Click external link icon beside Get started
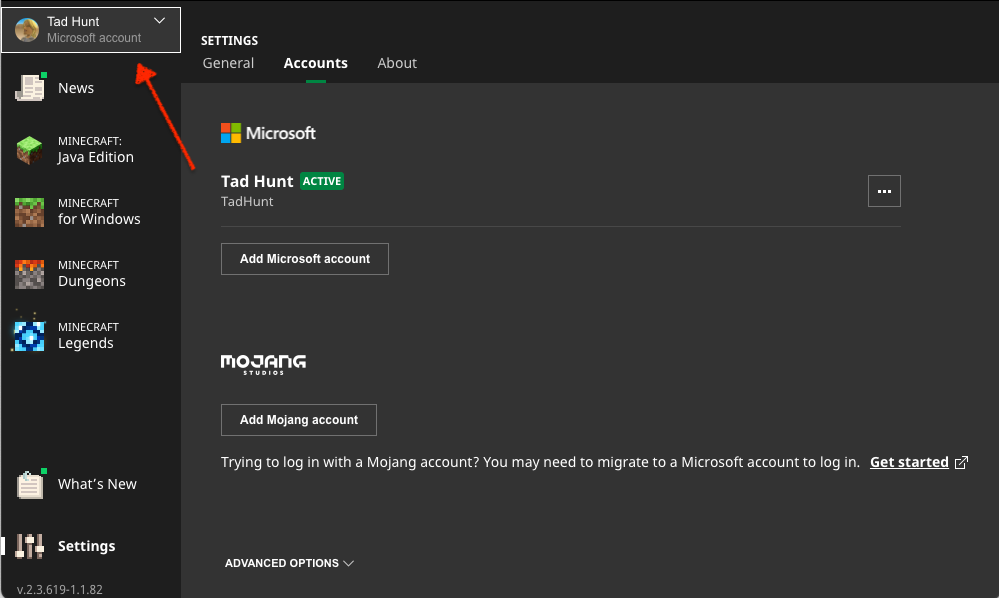This screenshot has height=598, width=999. (962, 462)
